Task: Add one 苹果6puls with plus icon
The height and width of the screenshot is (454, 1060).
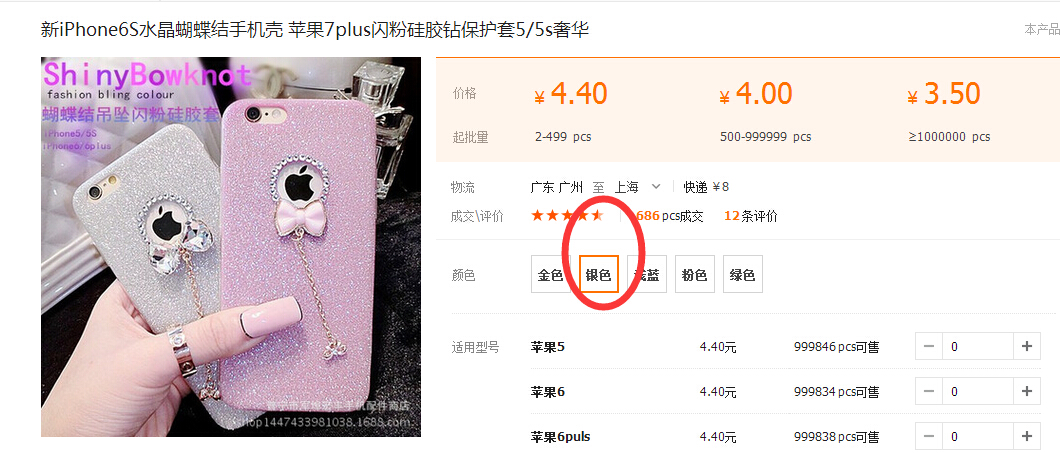Action: pyautogui.click(x=1027, y=436)
